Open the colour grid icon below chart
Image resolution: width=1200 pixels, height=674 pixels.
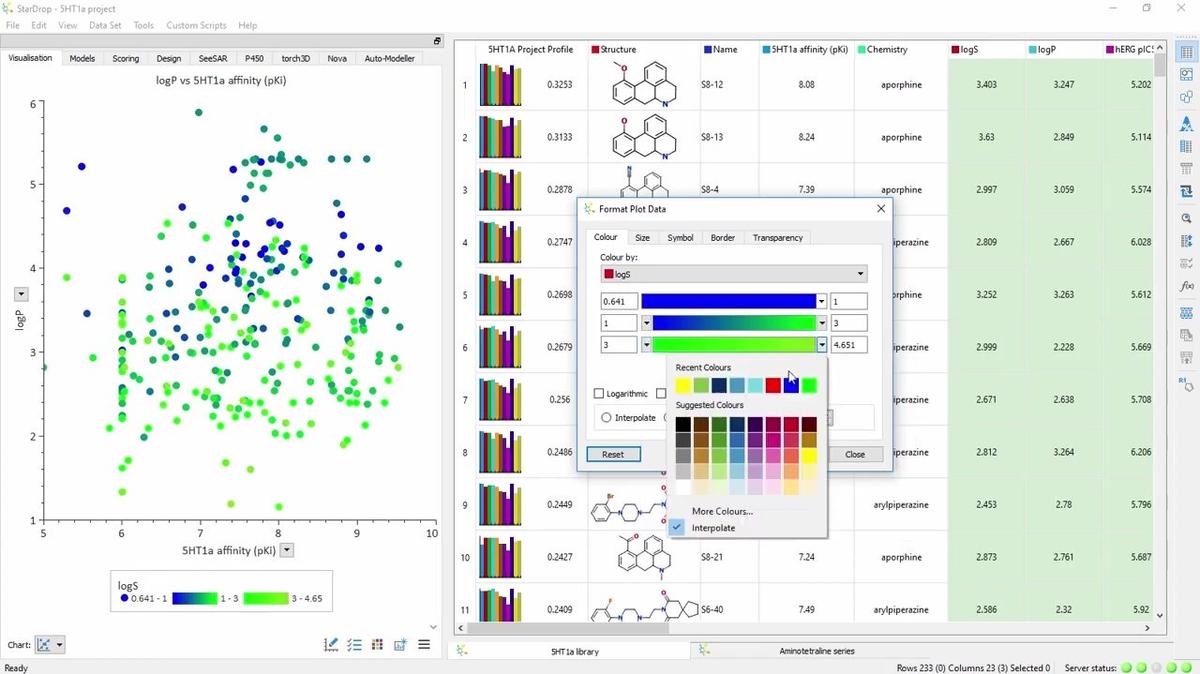[x=377, y=645]
